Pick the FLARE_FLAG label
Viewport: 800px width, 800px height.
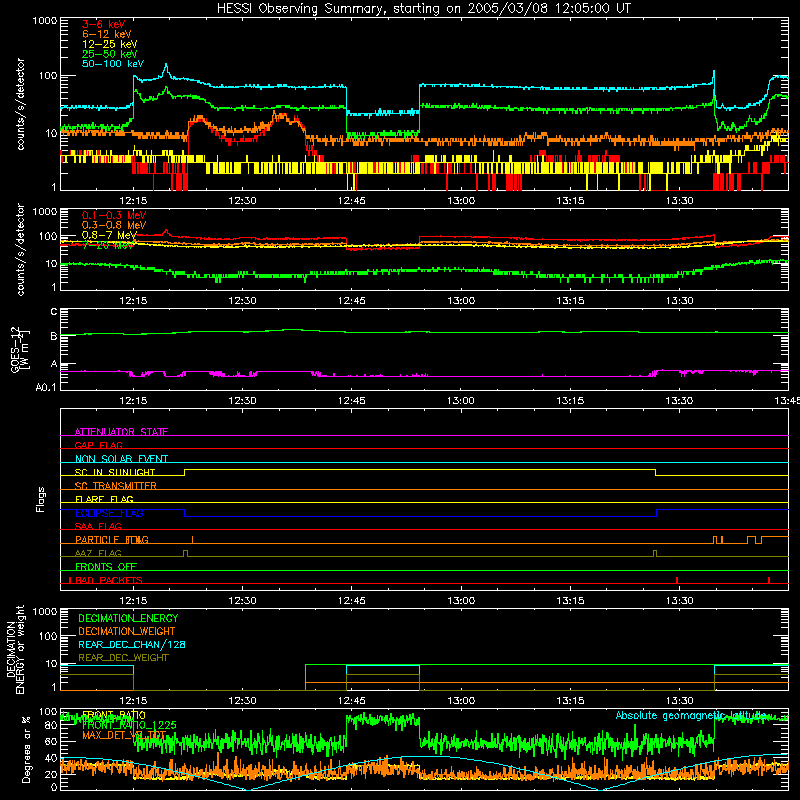tap(104, 499)
